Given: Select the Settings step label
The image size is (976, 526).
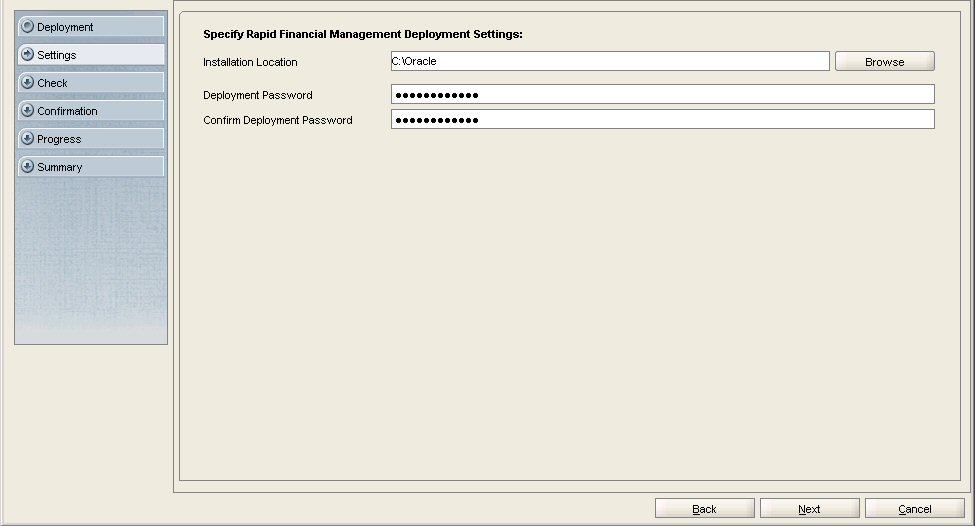Looking at the screenshot, I should 57,55.
